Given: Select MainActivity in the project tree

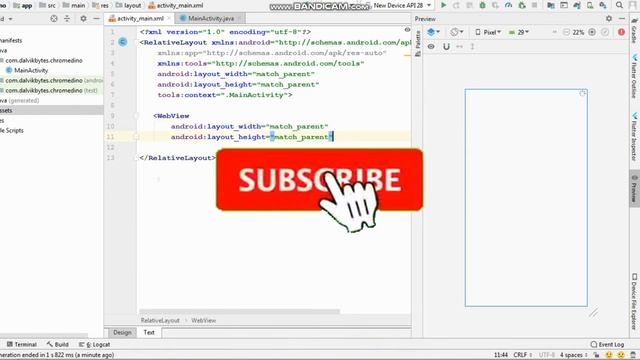Looking at the screenshot, I should tap(27, 70).
